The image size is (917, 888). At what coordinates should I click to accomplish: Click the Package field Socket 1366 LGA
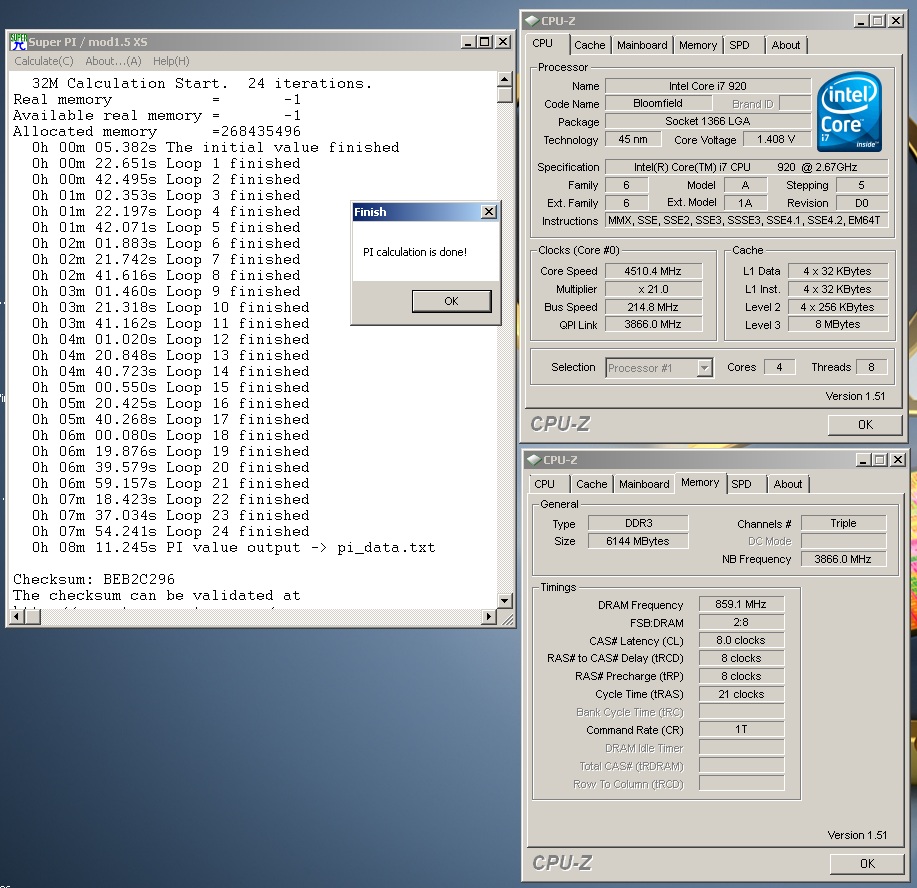click(x=708, y=121)
